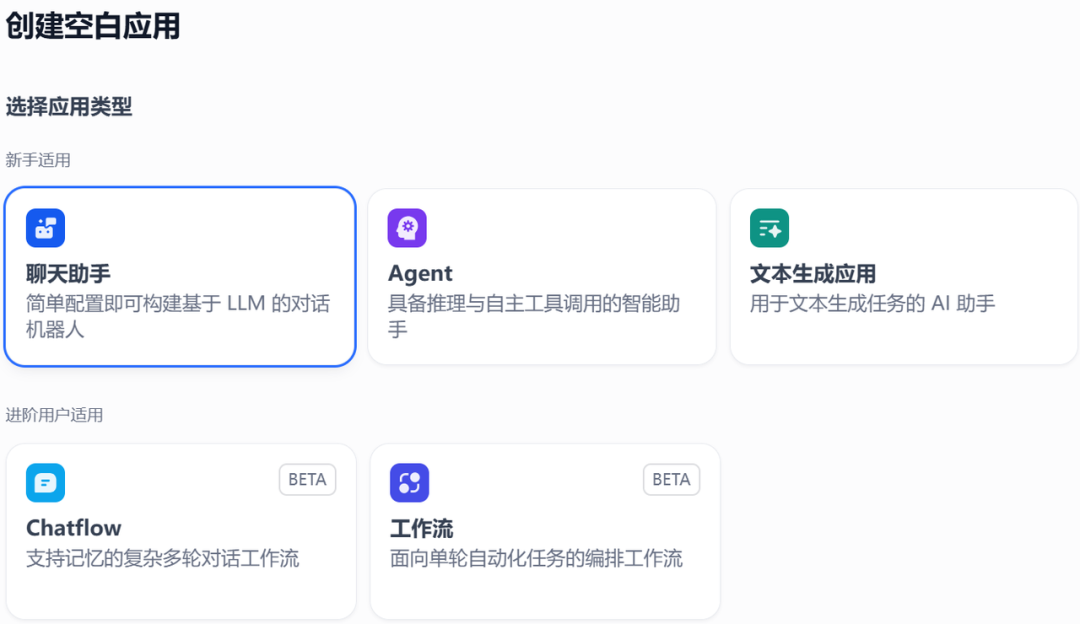Click the 工作流 description 面向单轮自动化任务
Viewport: 1080px width, 624px height.
tap(536, 558)
